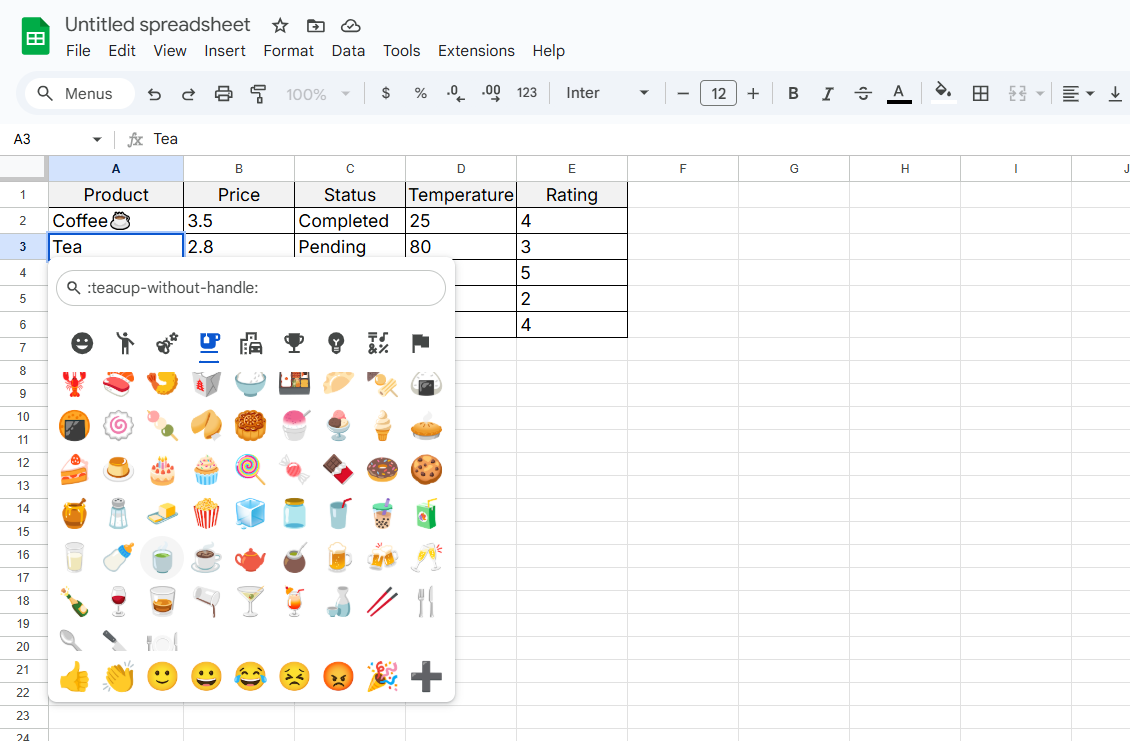Select the Paint format tool
Screen dimensions: 1130x741
pos(258,93)
